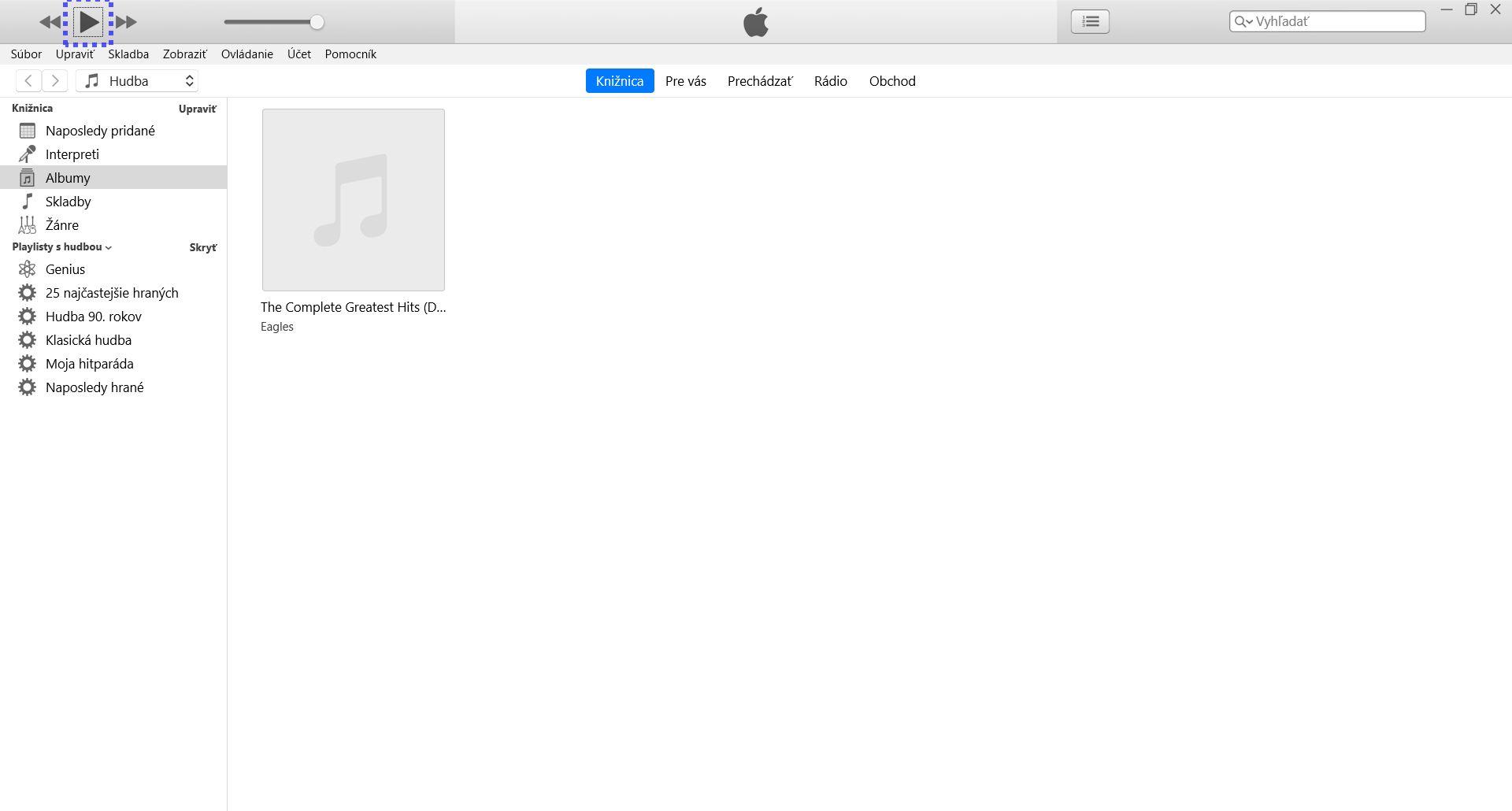Open Moja hitparáda playlist
Image resolution: width=1512 pixels, height=811 pixels.
pyautogui.click(x=113, y=364)
